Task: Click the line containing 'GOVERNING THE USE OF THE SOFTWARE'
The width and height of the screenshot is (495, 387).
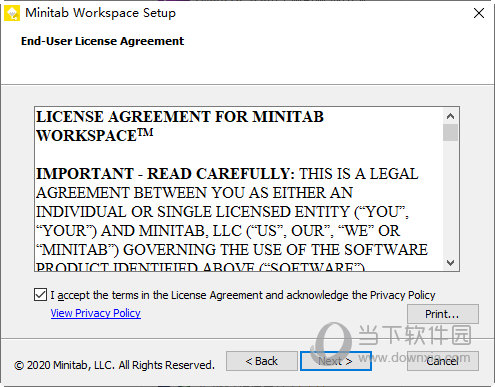Action: click(232, 250)
